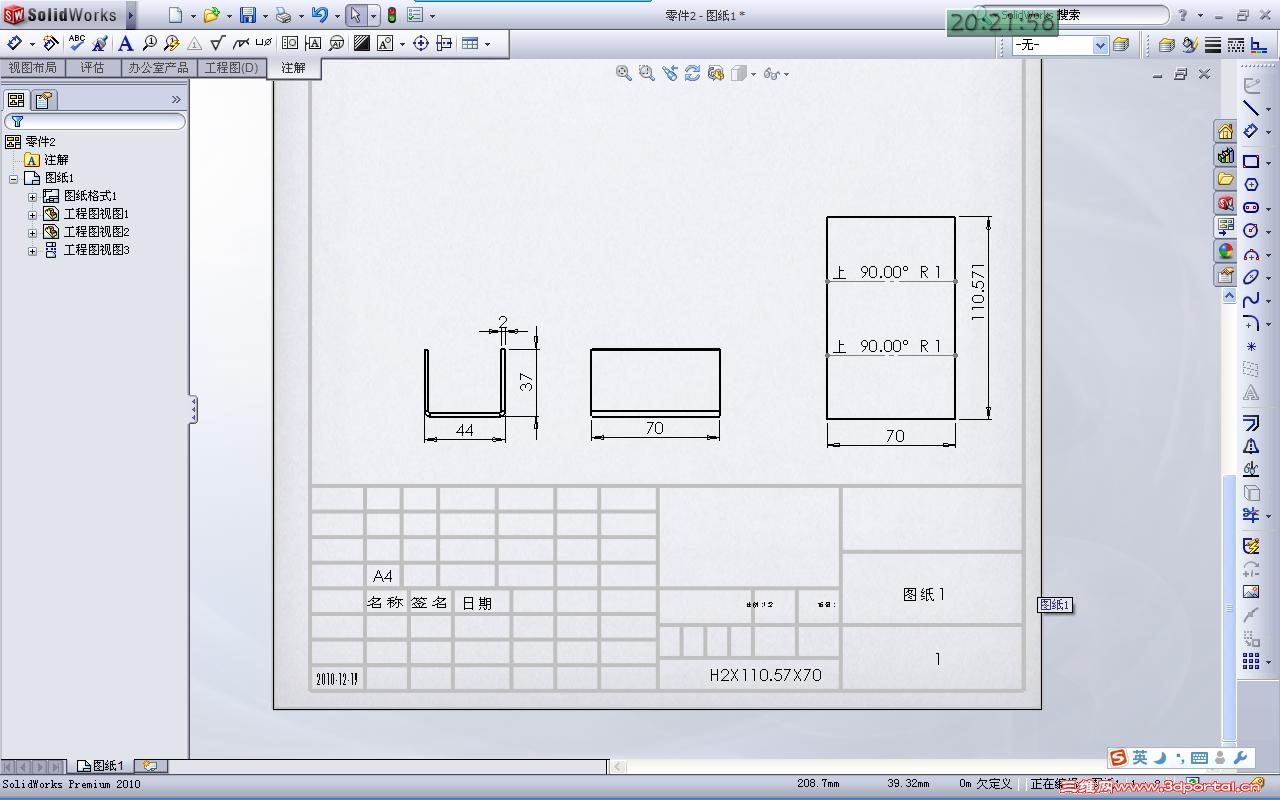Screen dimensions: 1280x800
Task: Open the 评估 tab
Action: (92, 68)
